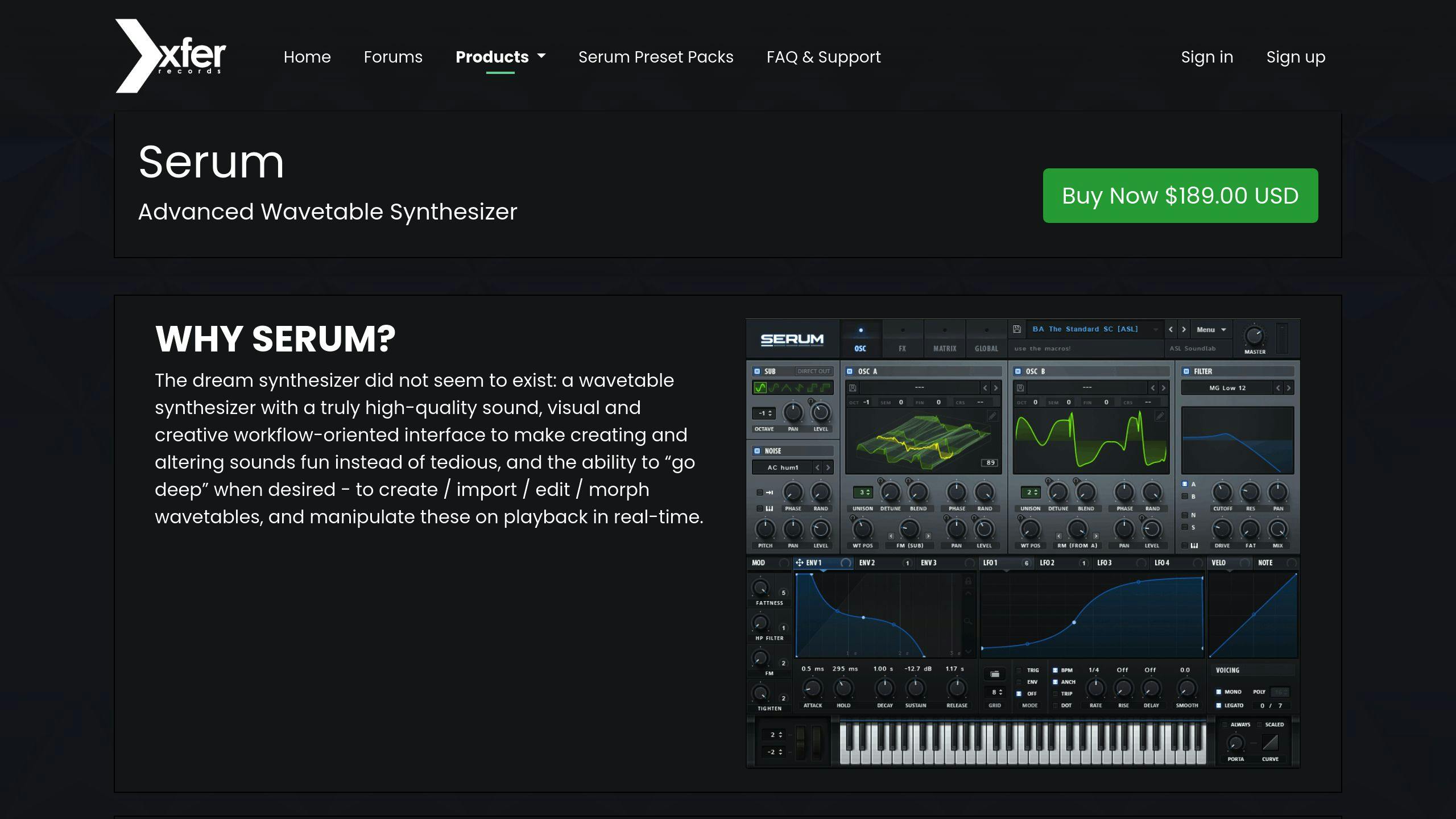The width and height of the screenshot is (1456, 819).
Task: Click the OSC B unison stepper showing 2
Action: [x=1030, y=492]
